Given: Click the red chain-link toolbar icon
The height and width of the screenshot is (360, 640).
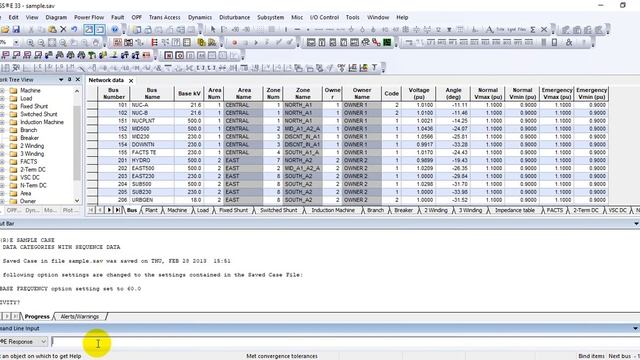Looking at the screenshot, I should click(x=376, y=42).
